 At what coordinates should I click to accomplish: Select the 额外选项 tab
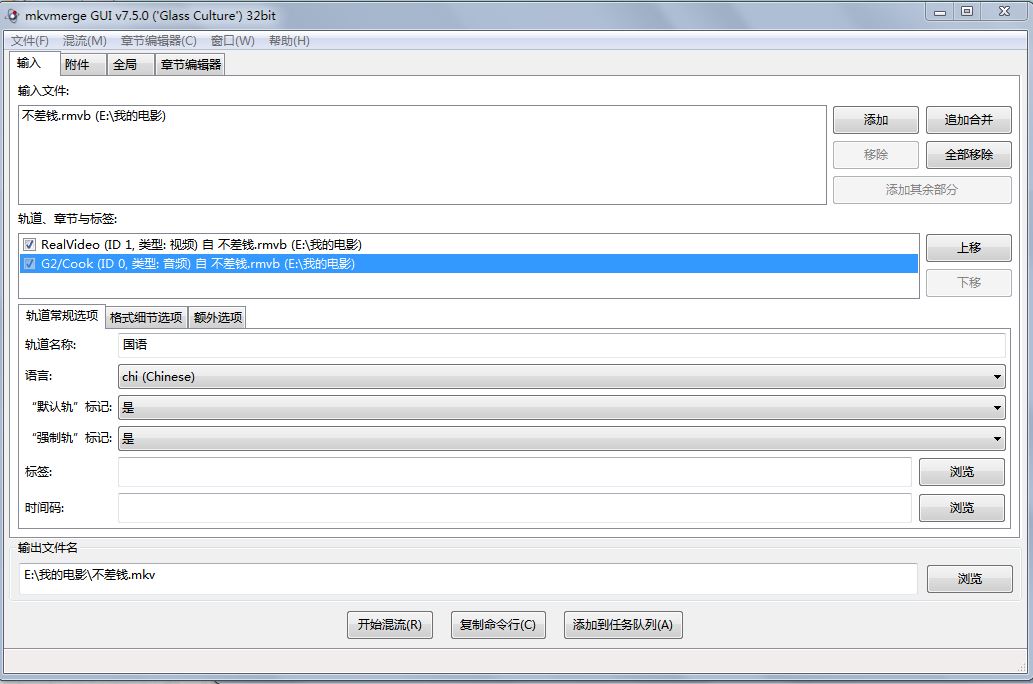point(217,318)
